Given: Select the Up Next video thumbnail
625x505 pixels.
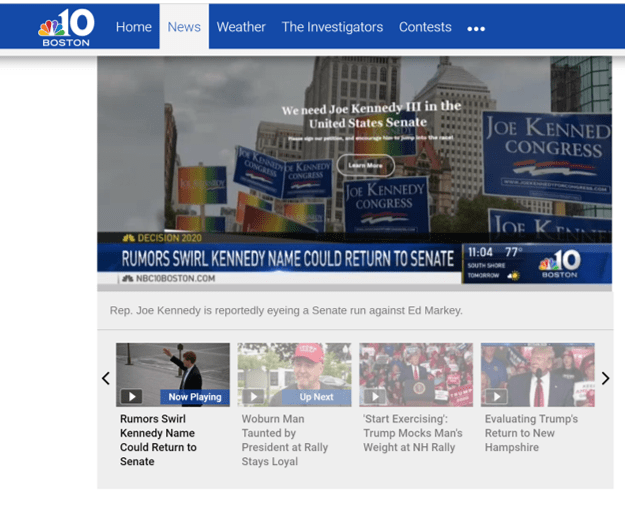Looking at the screenshot, I should (294, 373).
